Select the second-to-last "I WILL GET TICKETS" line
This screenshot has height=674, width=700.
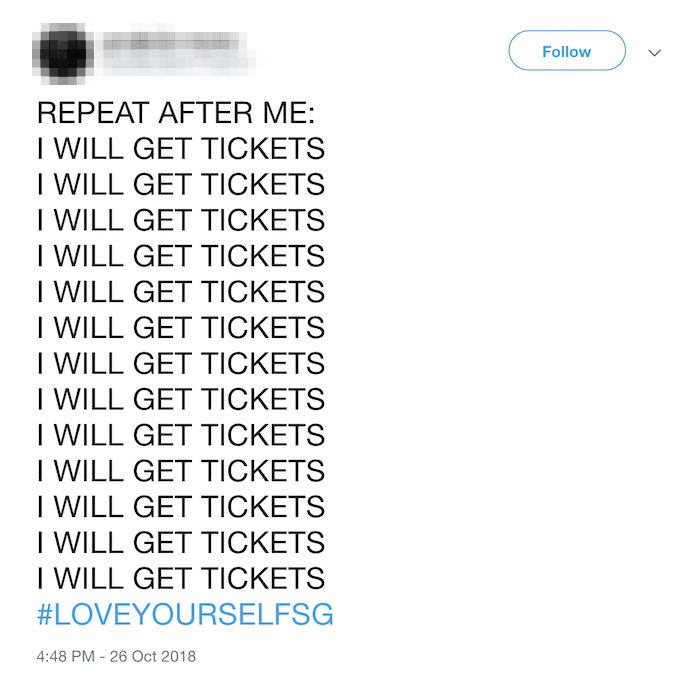(x=181, y=542)
